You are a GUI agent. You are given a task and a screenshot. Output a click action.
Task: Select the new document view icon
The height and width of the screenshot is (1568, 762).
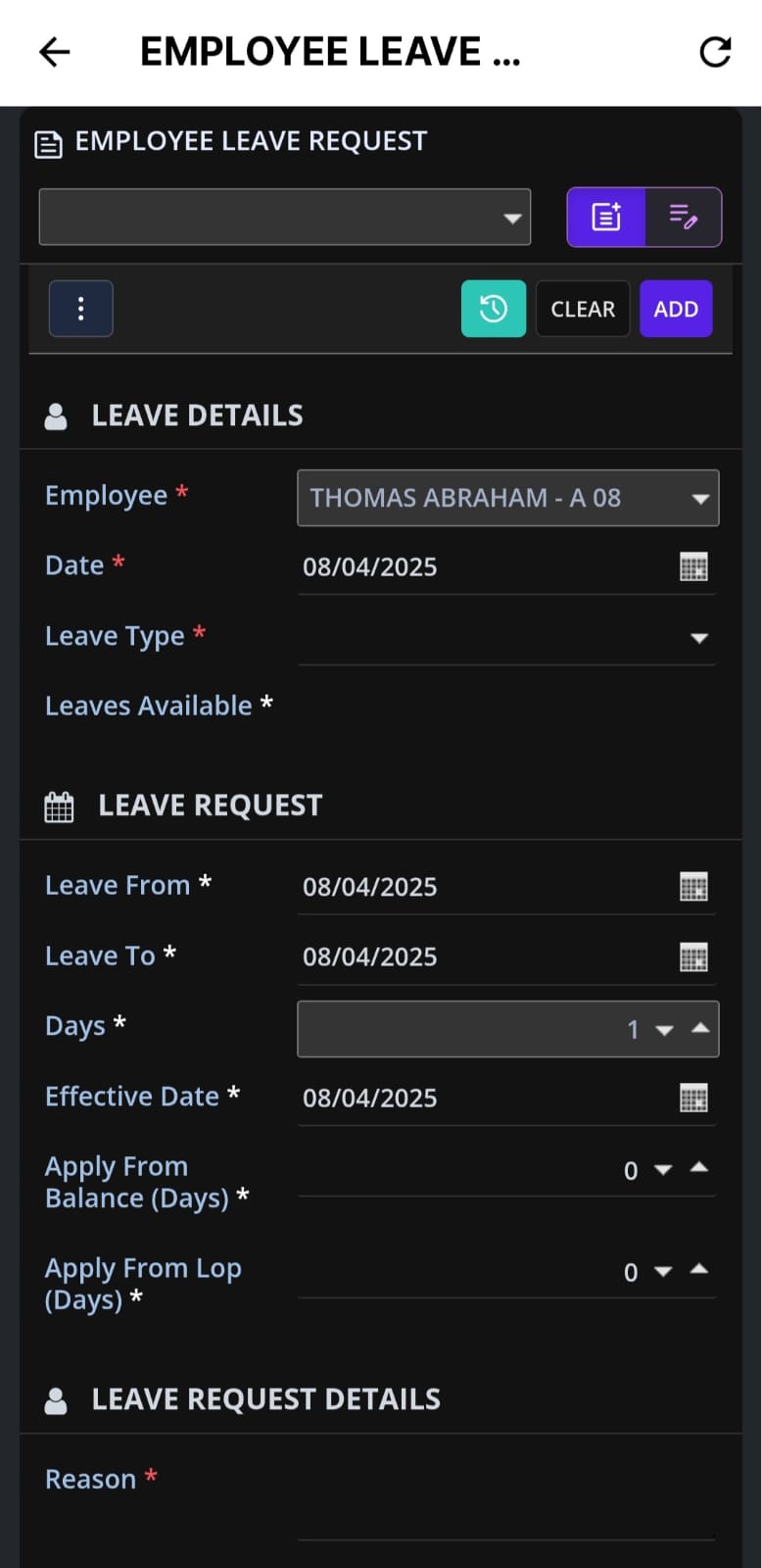606,217
